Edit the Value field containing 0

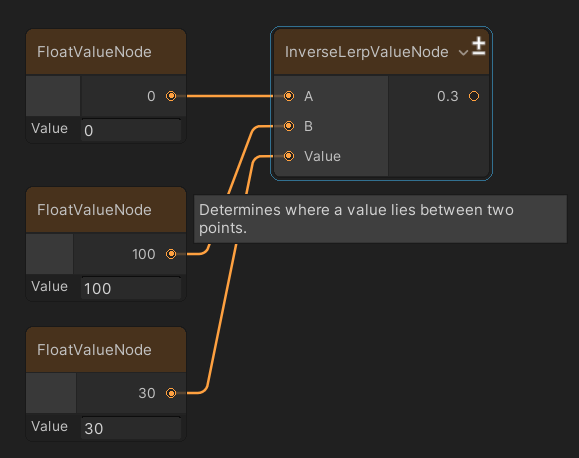click(x=131, y=130)
